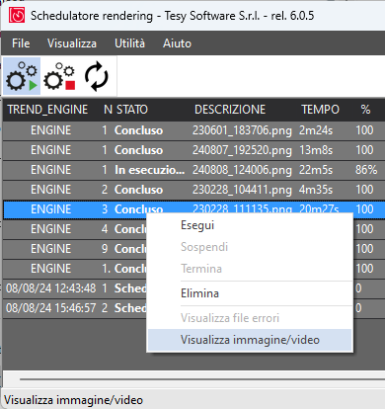Click the N column header
Image resolution: width=385 pixels, height=409 pixels.
click(108, 110)
